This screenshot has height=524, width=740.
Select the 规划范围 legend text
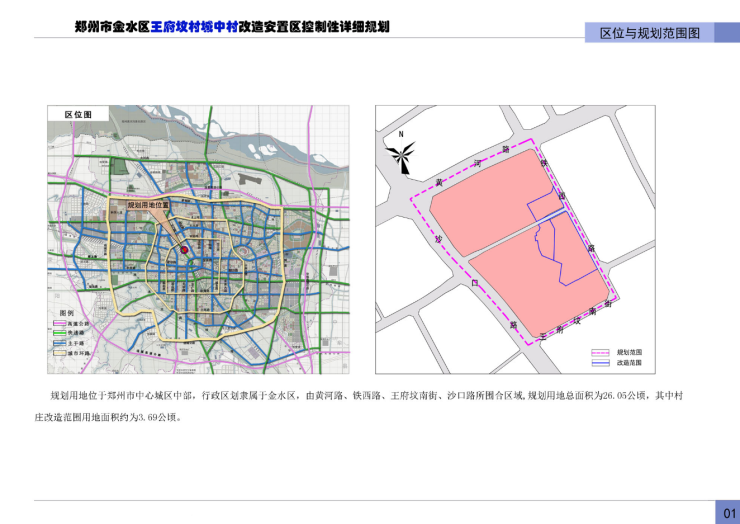[629, 352]
